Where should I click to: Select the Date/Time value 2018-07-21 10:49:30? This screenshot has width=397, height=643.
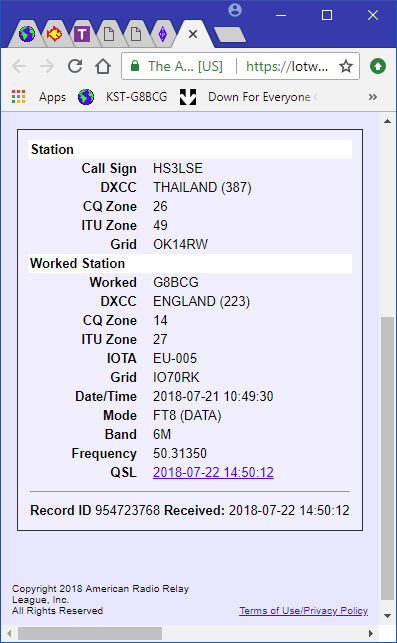point(213,396)
